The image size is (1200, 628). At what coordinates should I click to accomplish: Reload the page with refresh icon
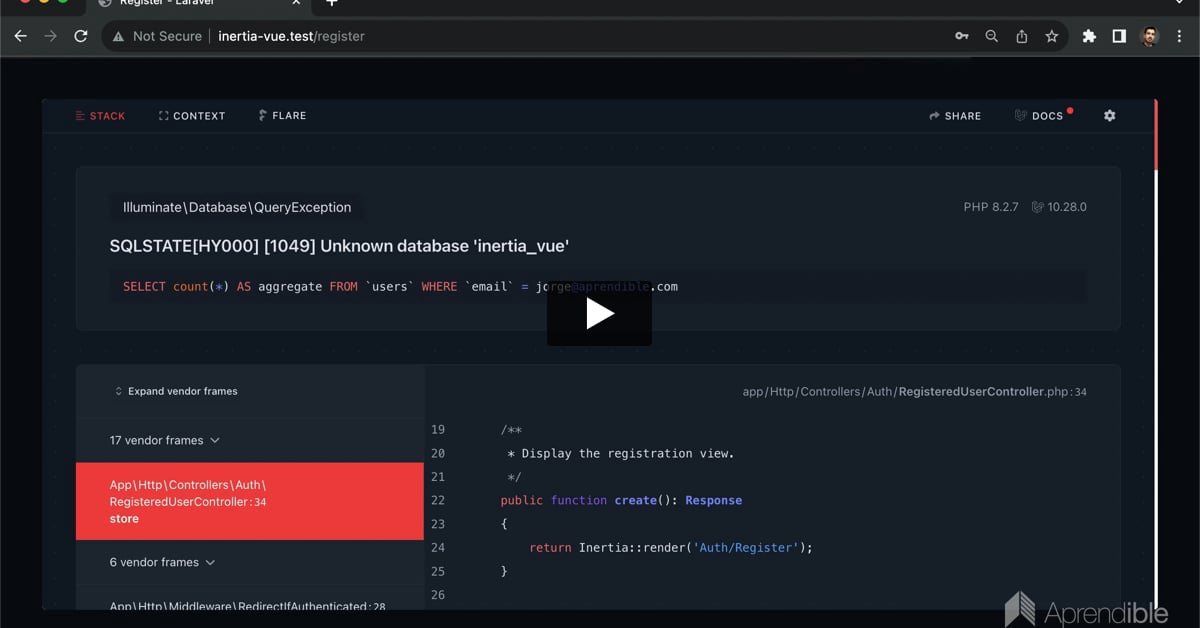(81, 36)
